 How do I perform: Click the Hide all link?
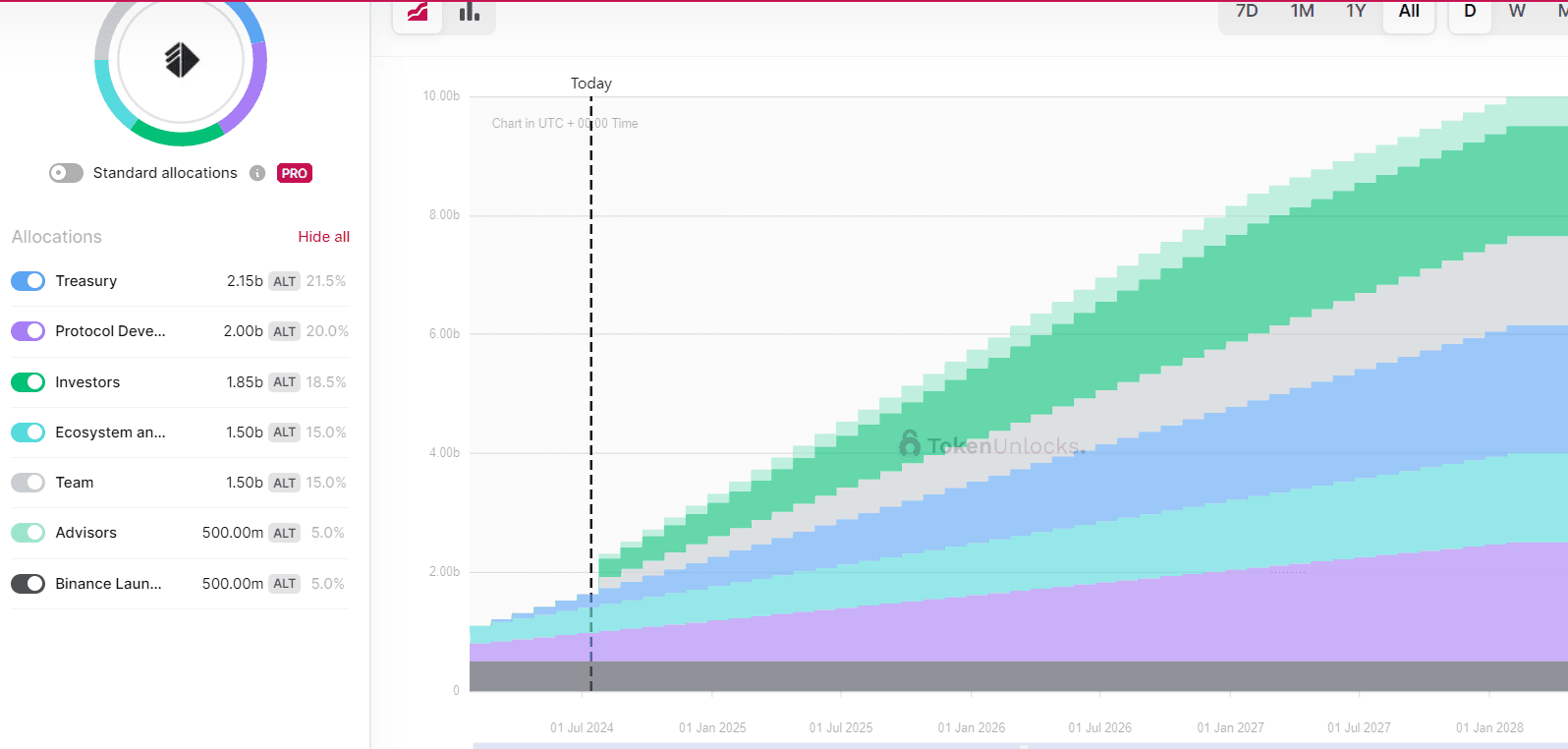[324, 237]
